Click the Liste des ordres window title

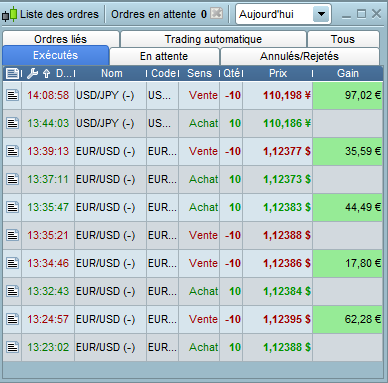coord(59,14)
